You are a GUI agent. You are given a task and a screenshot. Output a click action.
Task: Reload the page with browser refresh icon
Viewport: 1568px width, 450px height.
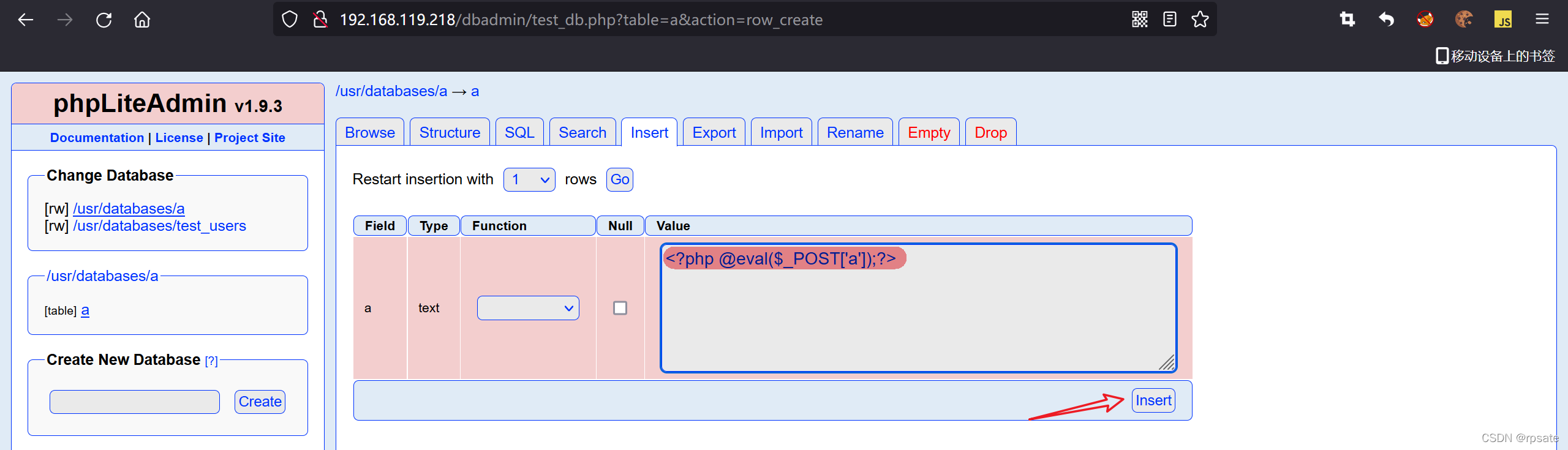(104, 20)
